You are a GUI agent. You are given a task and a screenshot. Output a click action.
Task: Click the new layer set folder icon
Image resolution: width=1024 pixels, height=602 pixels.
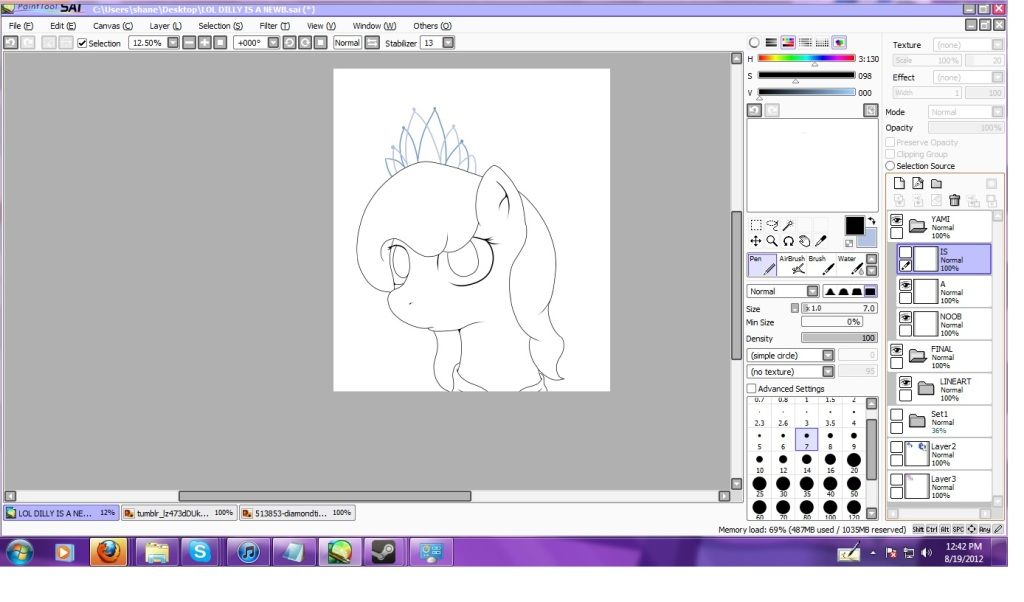(x=936, y=183)
